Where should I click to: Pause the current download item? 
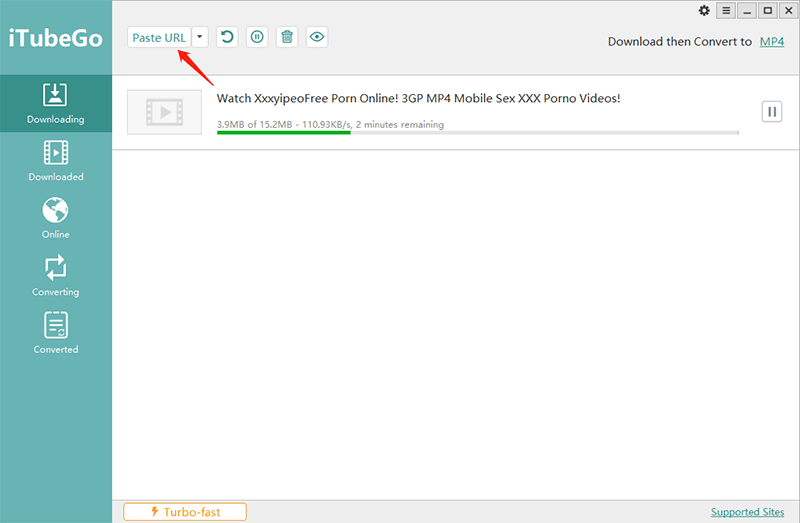pyautogui.click(x=772, y=112)
